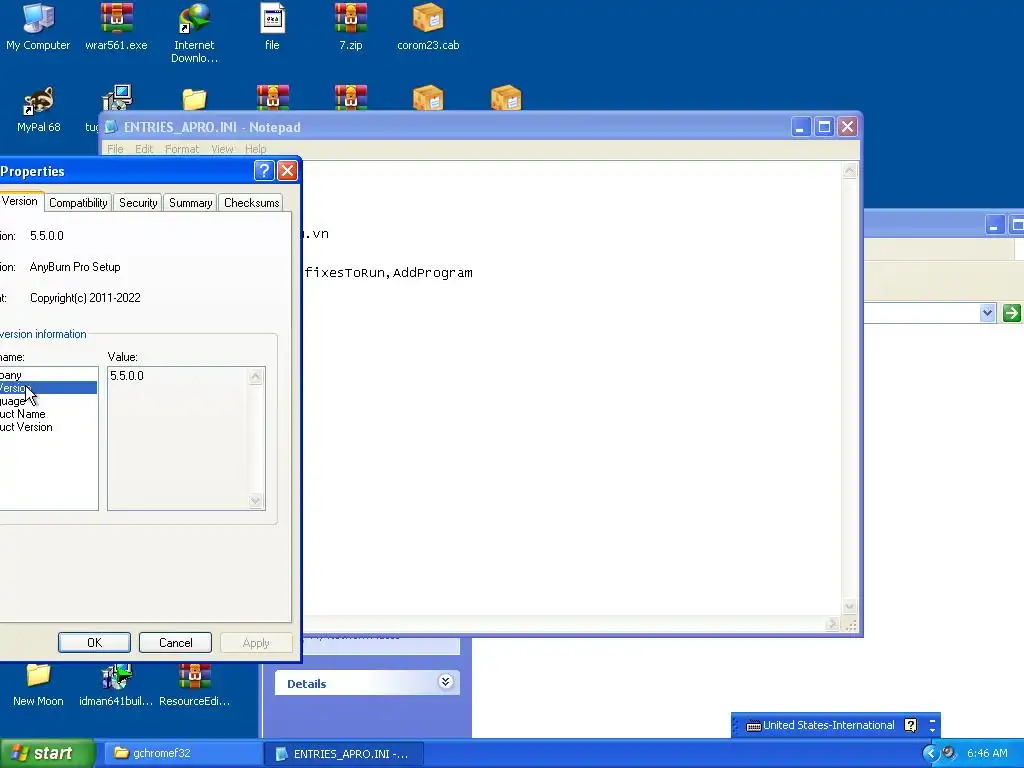The width and height of the screenshot is (1024, 768).
Task: Click the Start button
Action: tap(47, 754)
